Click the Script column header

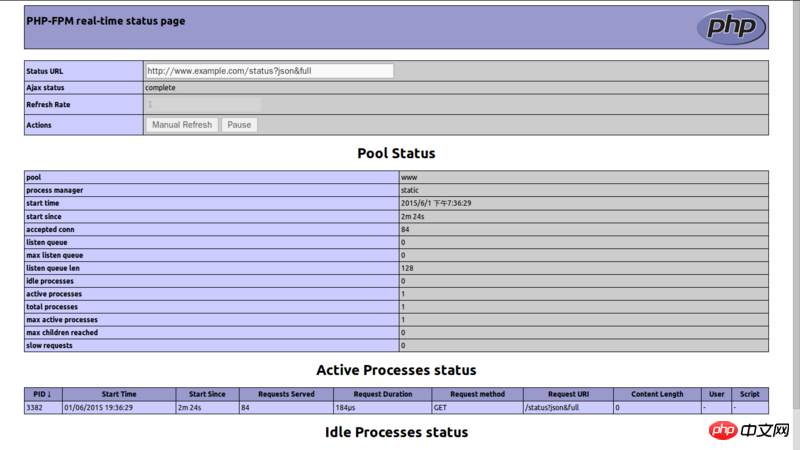(x=750, y=394)
